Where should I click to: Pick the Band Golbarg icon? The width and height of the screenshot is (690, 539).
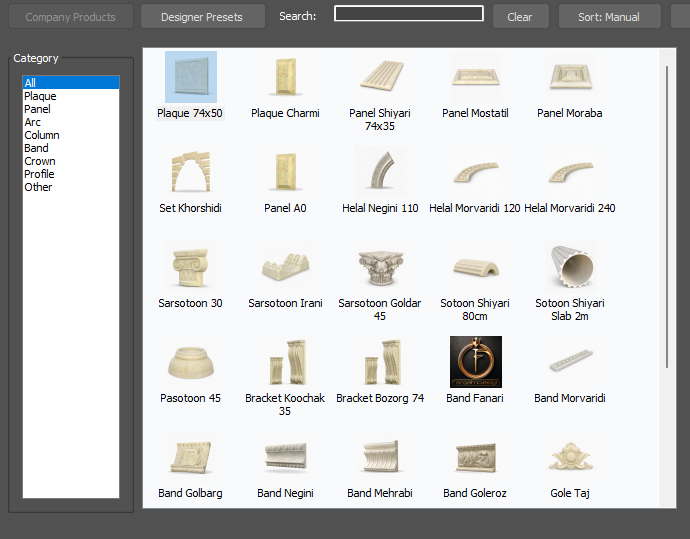191,457
